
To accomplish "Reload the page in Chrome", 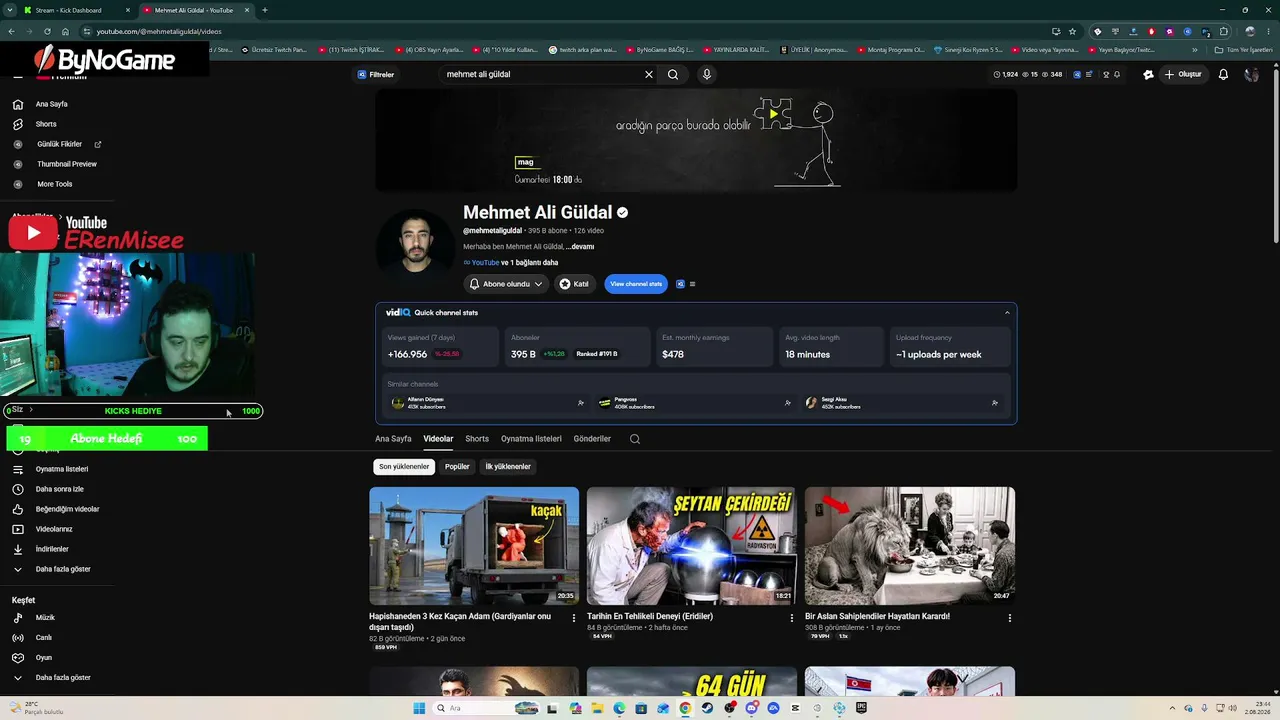I will (x=47, y=31).
